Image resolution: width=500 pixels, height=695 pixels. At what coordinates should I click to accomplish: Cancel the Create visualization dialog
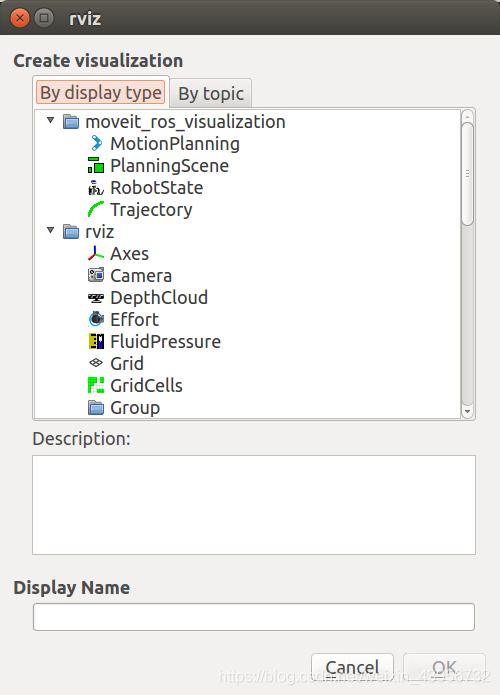[x=352, y=667]
